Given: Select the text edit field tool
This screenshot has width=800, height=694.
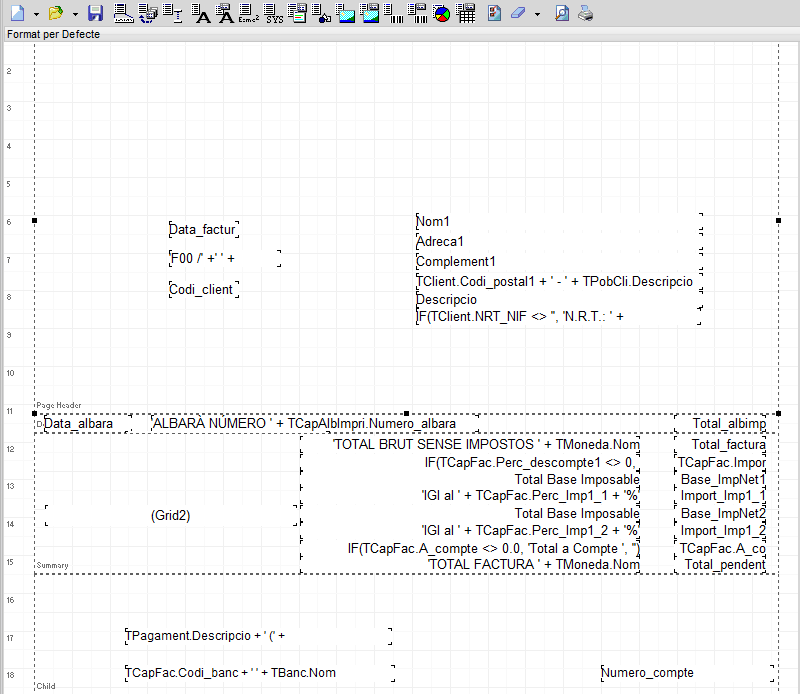Looking at the screenshot, I should point(173,13).
